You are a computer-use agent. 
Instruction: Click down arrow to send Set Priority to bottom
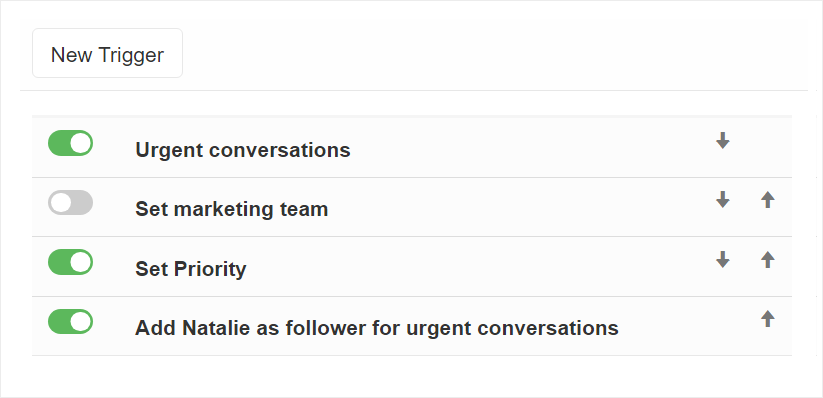[723, 259]
